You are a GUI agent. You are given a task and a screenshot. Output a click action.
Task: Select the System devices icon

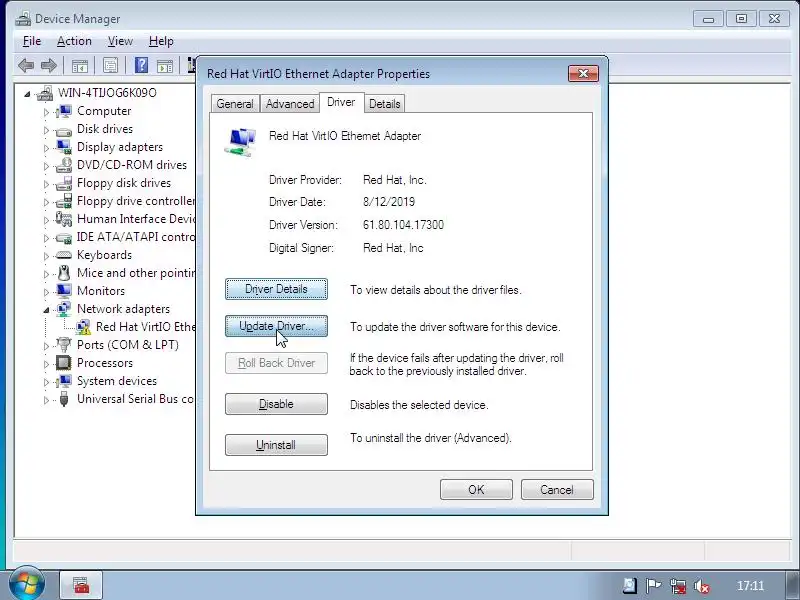coord(64,381)
